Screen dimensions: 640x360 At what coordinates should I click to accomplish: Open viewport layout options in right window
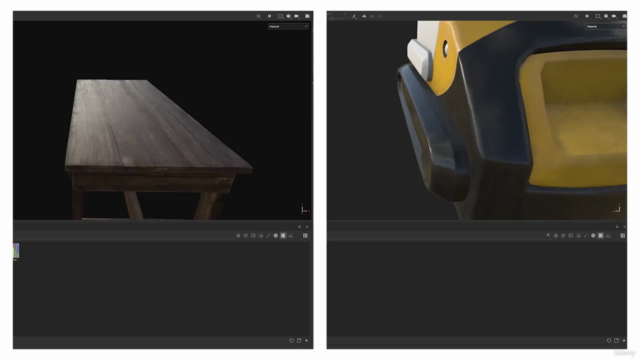click(x=598, y=16)
